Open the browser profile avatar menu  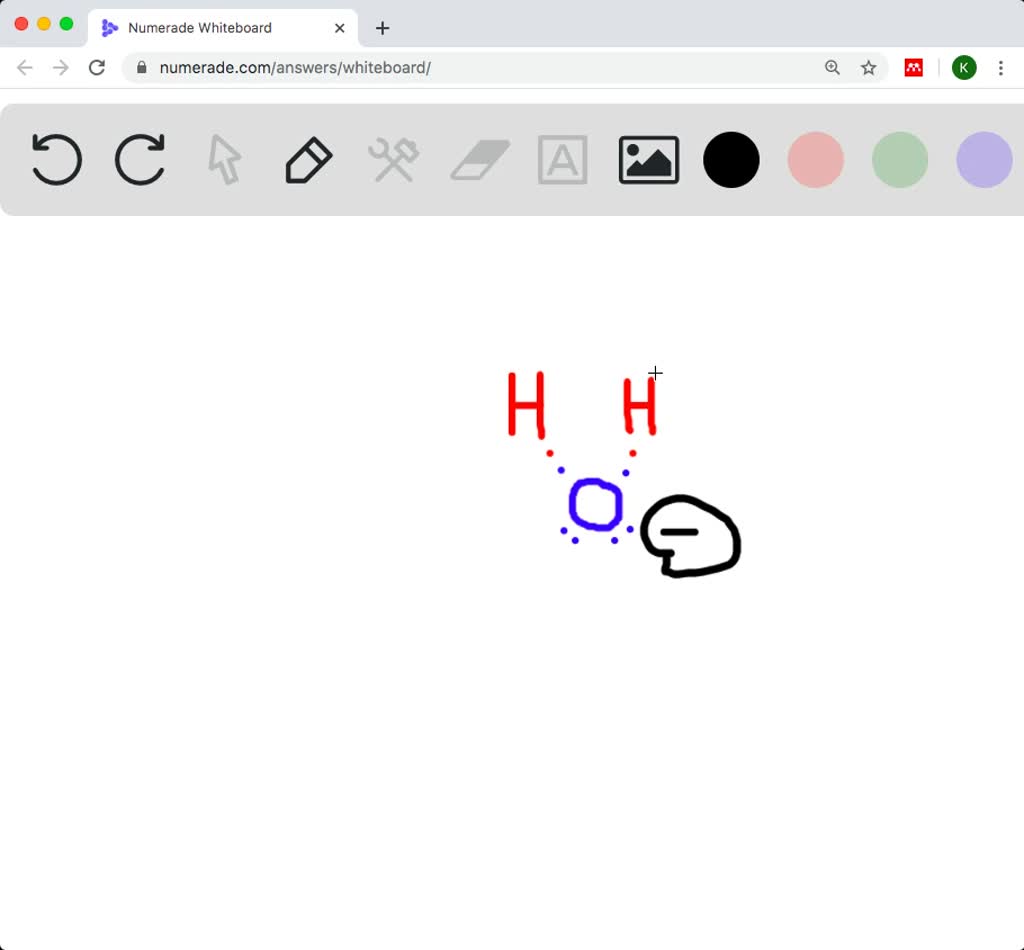(963, 68)
